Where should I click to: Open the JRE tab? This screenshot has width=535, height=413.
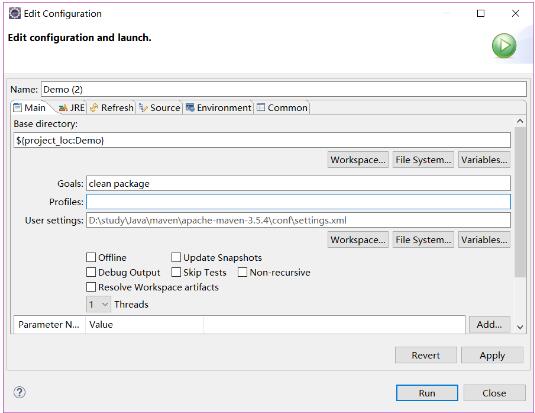click(71, 108)
